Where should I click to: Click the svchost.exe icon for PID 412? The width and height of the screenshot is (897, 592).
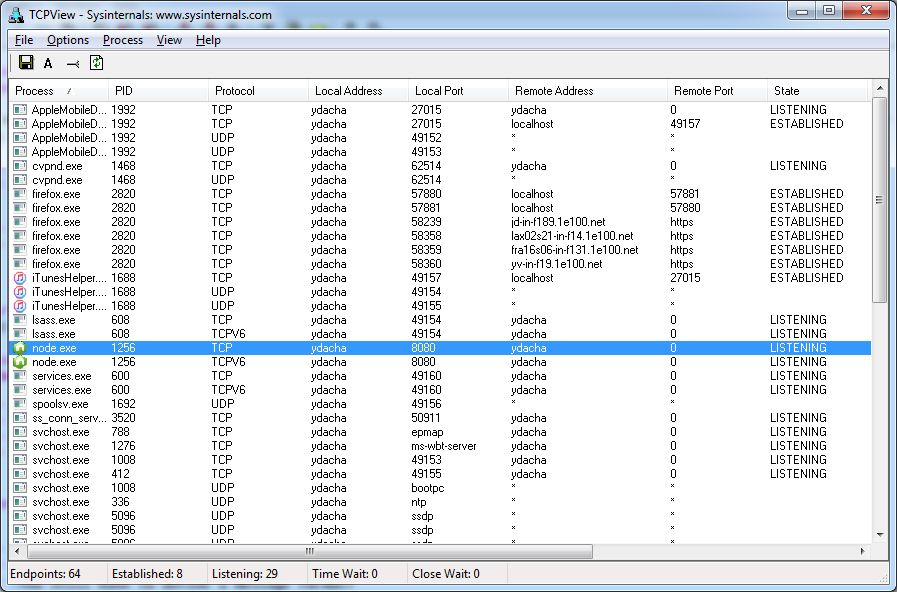(20, 474)
